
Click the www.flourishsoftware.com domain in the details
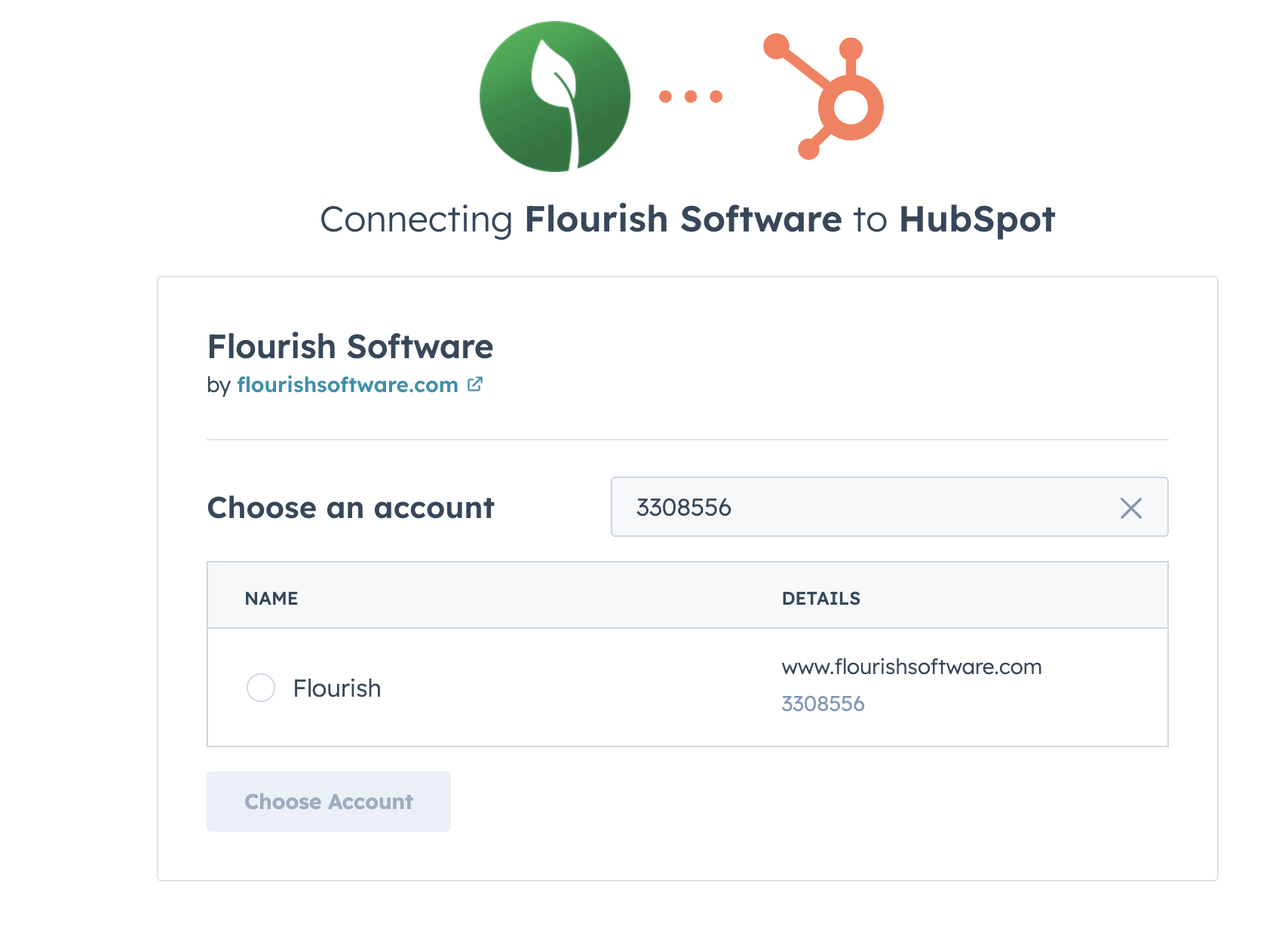point(912,667)
